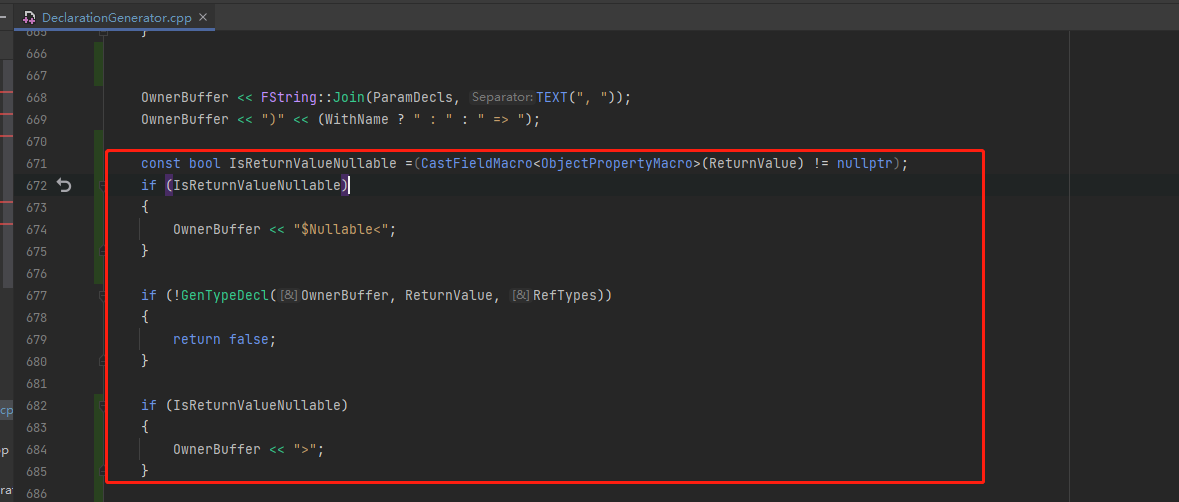Close the DeclarationGenerator.cpp tab
The image size is (1179, 502).
point(204,17)
